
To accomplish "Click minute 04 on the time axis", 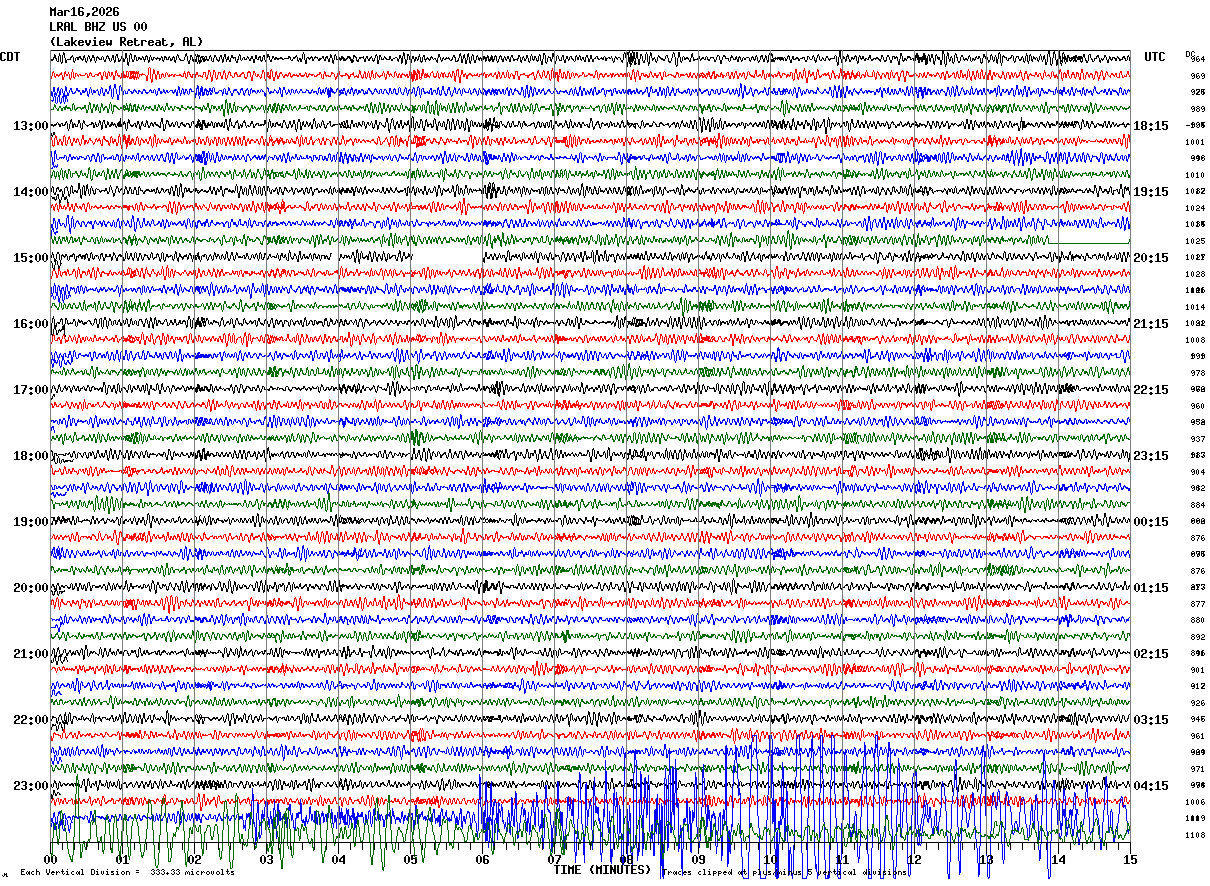I will pos(338,860).
